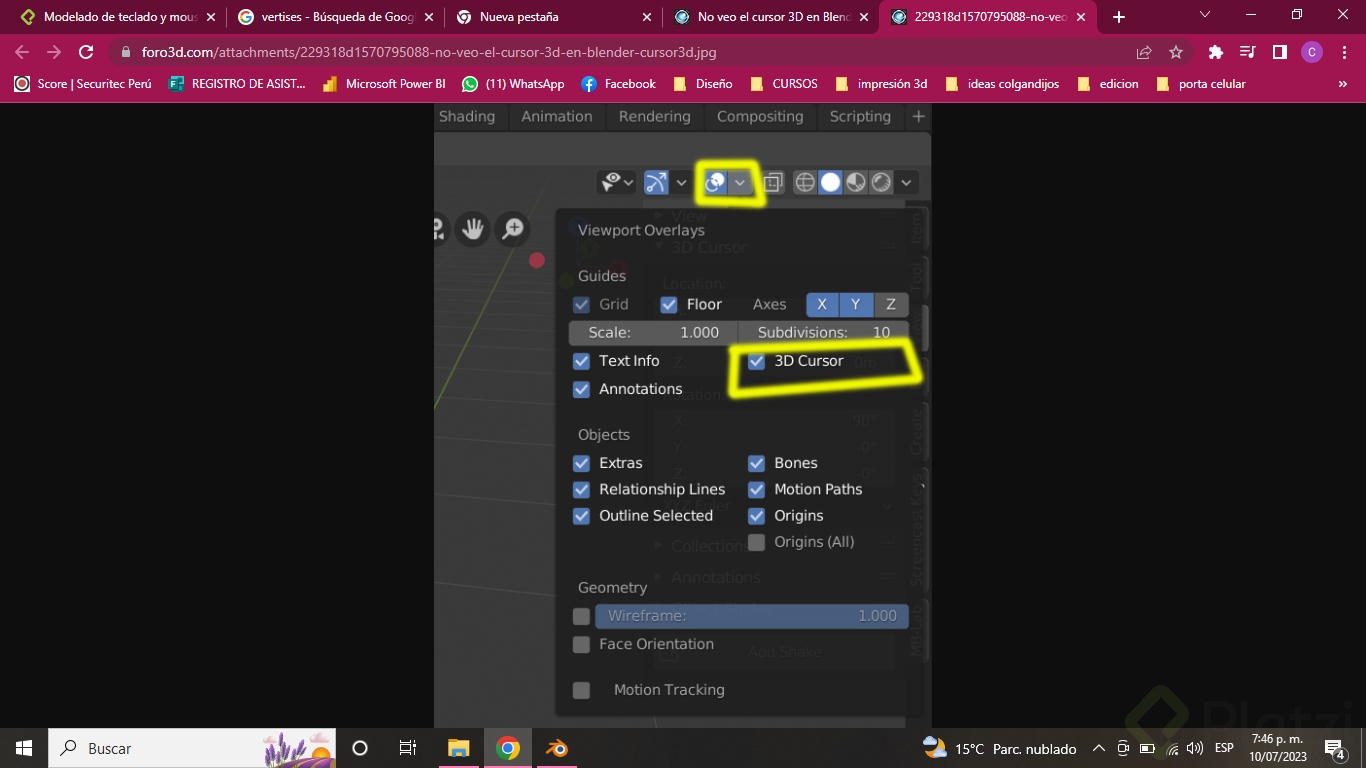
Task: Open the Facebook bookmark
Action: click(x=618, y=84)
